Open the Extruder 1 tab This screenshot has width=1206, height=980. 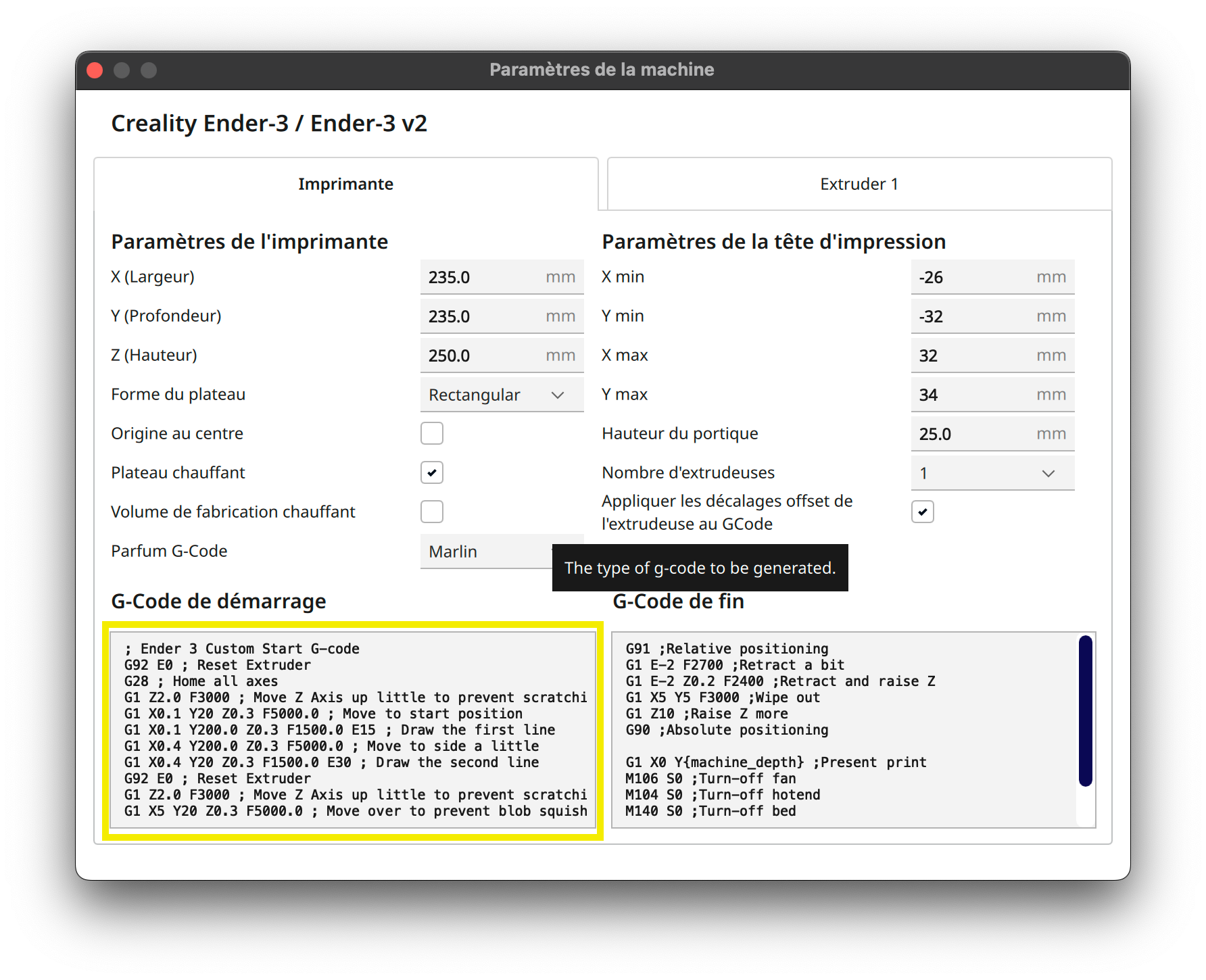(859, 184)
